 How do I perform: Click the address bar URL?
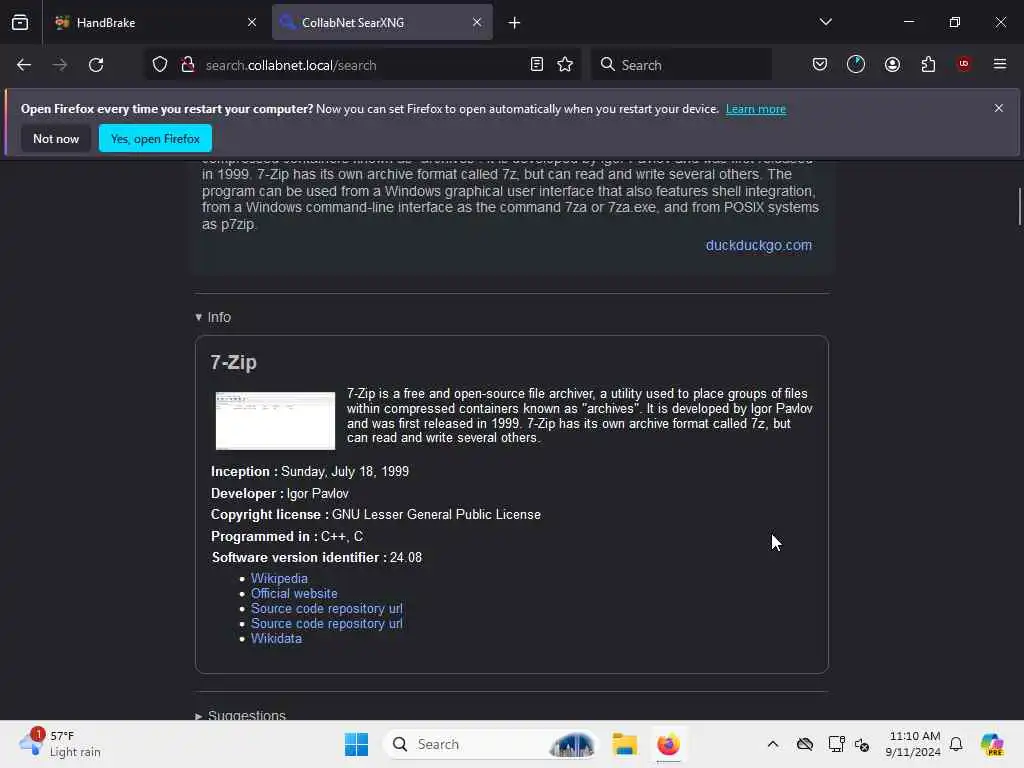coord(291,65)
